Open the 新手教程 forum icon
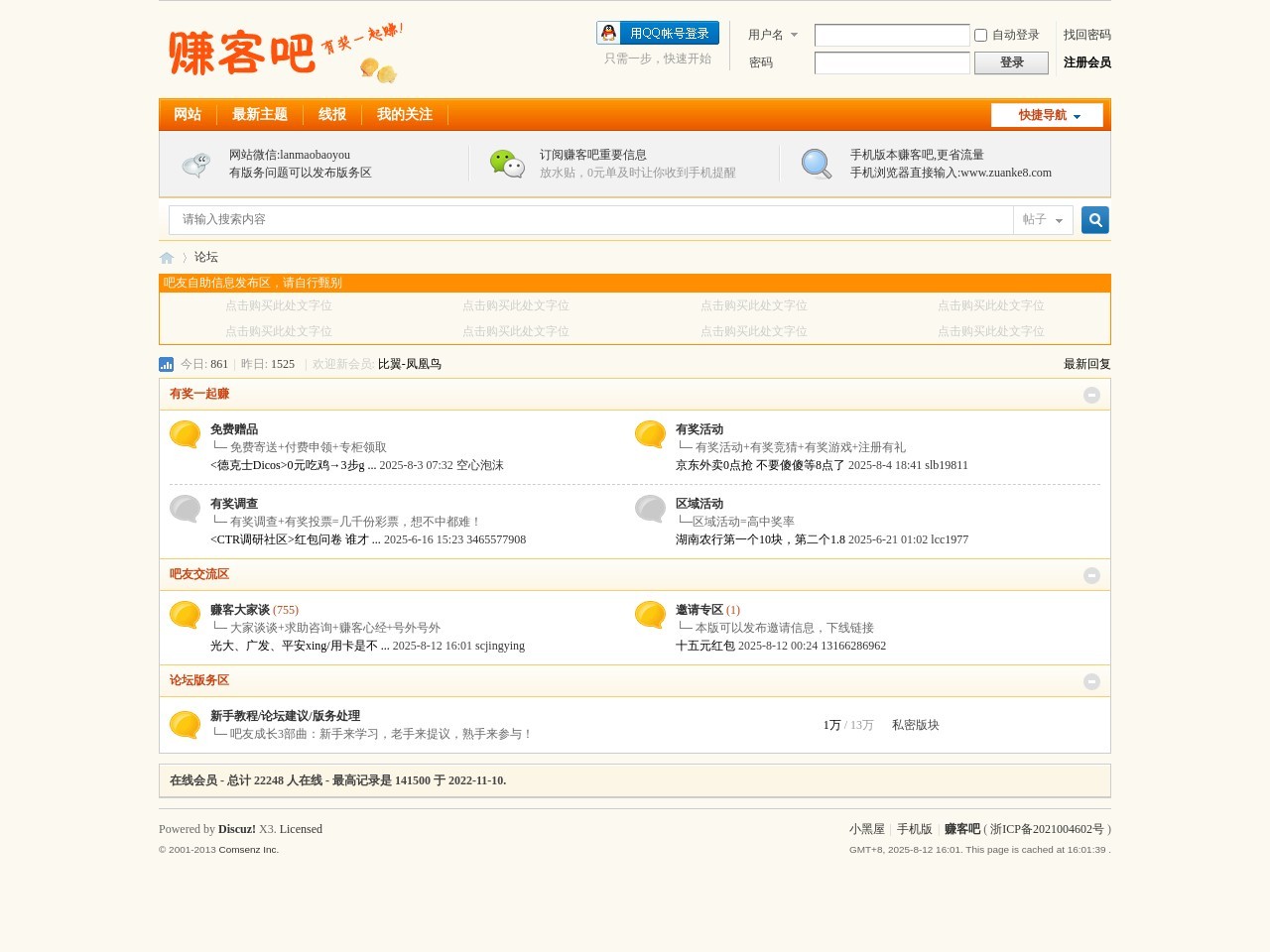Viewport: 1270px width, 952px height. [185, 725]
